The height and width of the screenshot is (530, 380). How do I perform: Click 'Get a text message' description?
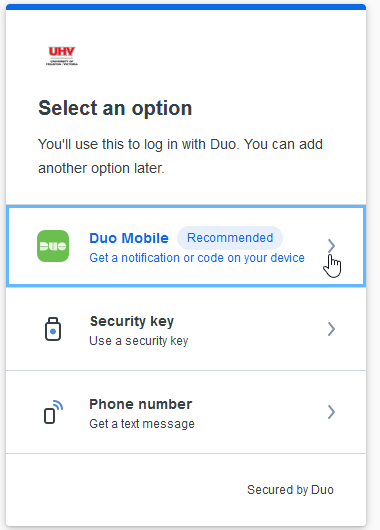(x=142, y=424)
